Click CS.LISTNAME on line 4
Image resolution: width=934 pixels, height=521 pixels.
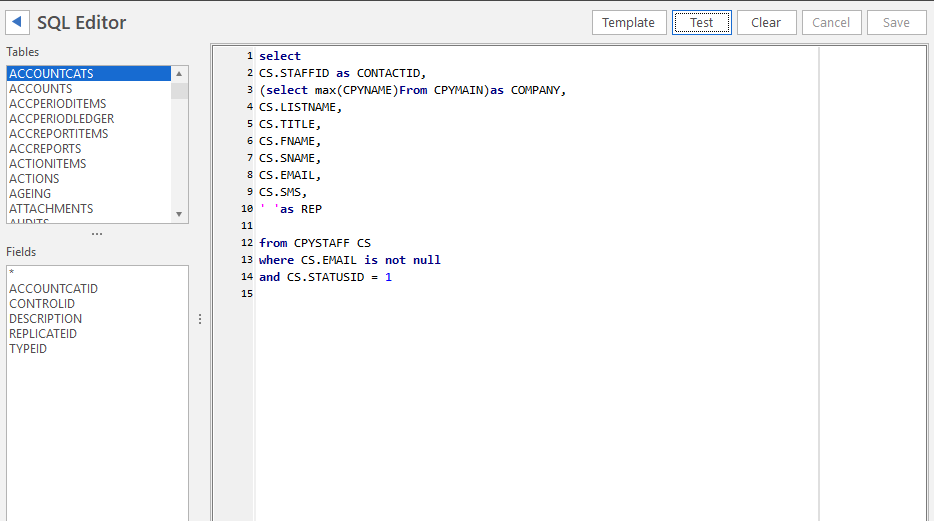[x=297, y=107]
